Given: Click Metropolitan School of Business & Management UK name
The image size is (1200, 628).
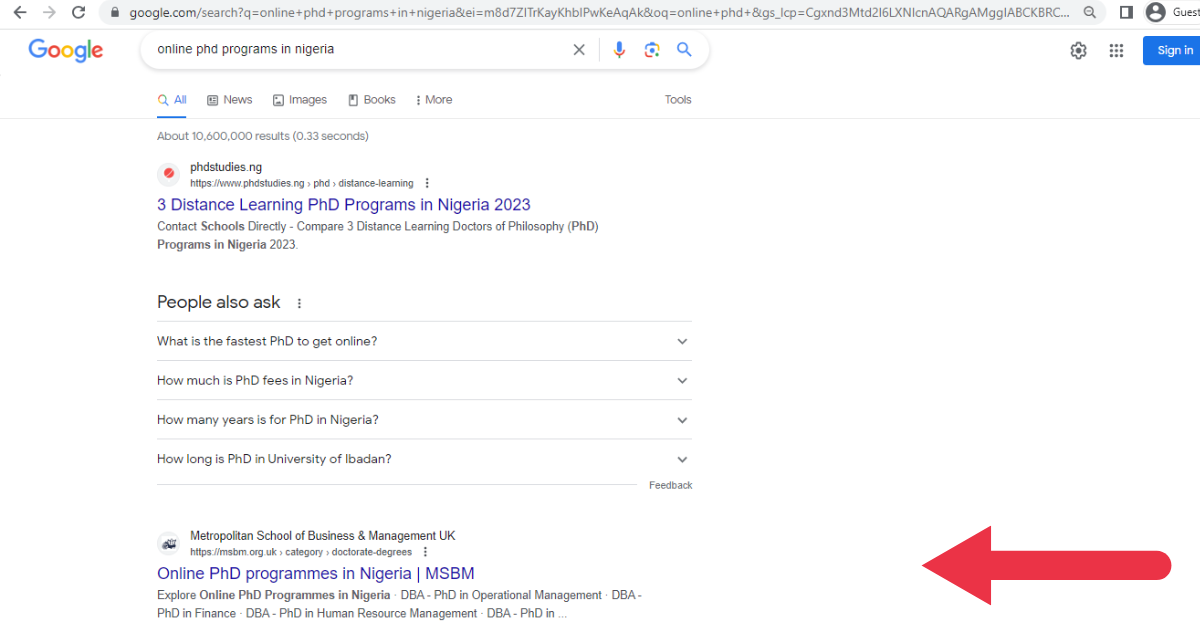Looking at the screenshot, I should point(323,536).
